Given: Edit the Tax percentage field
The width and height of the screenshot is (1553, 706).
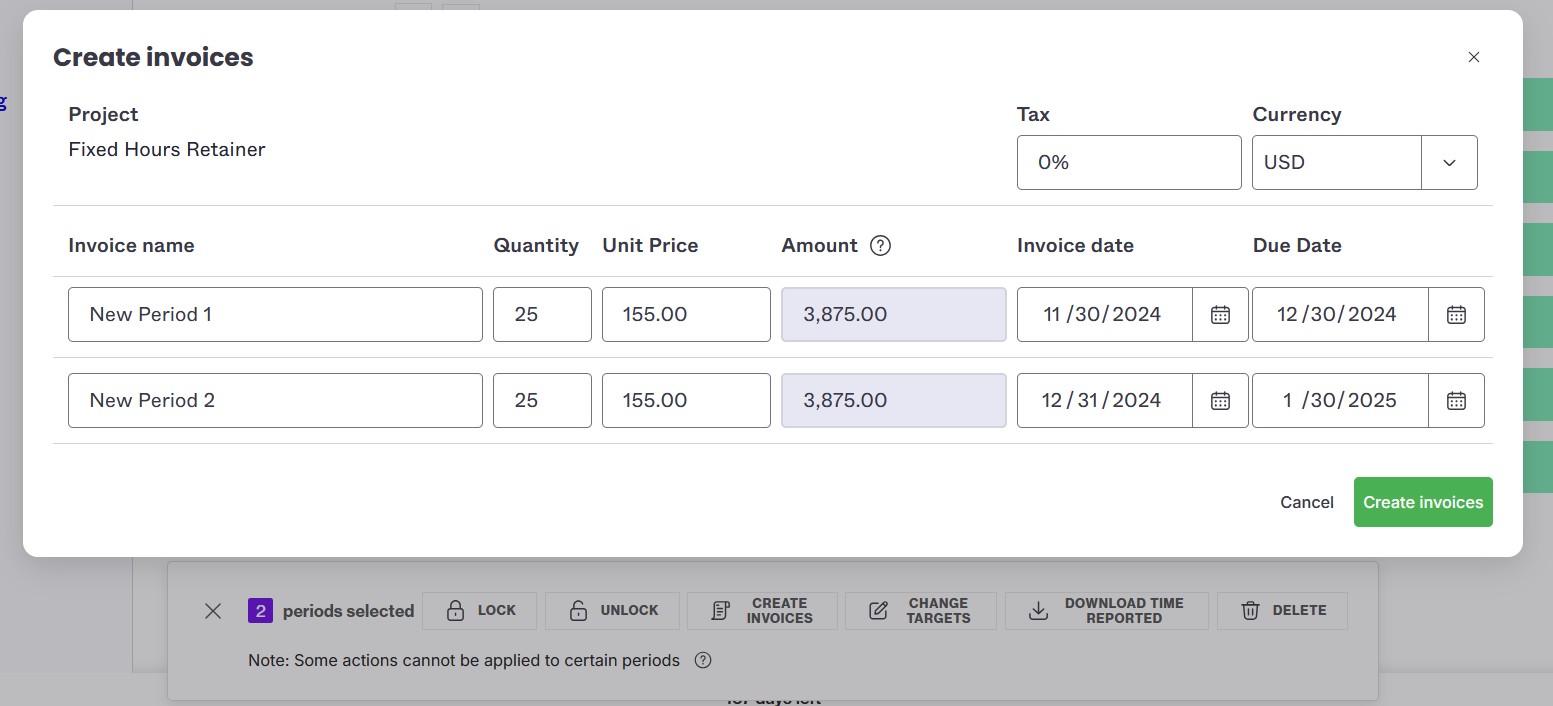Looking at the screenshot, I should click(x=1129, y=162).
